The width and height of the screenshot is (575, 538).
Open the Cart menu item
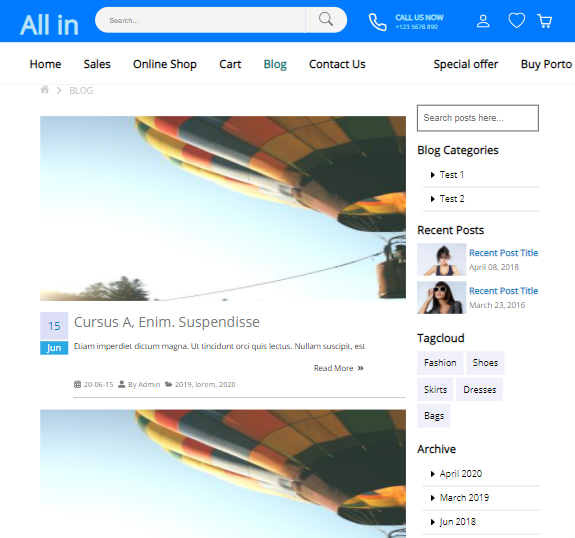[230, 64]
